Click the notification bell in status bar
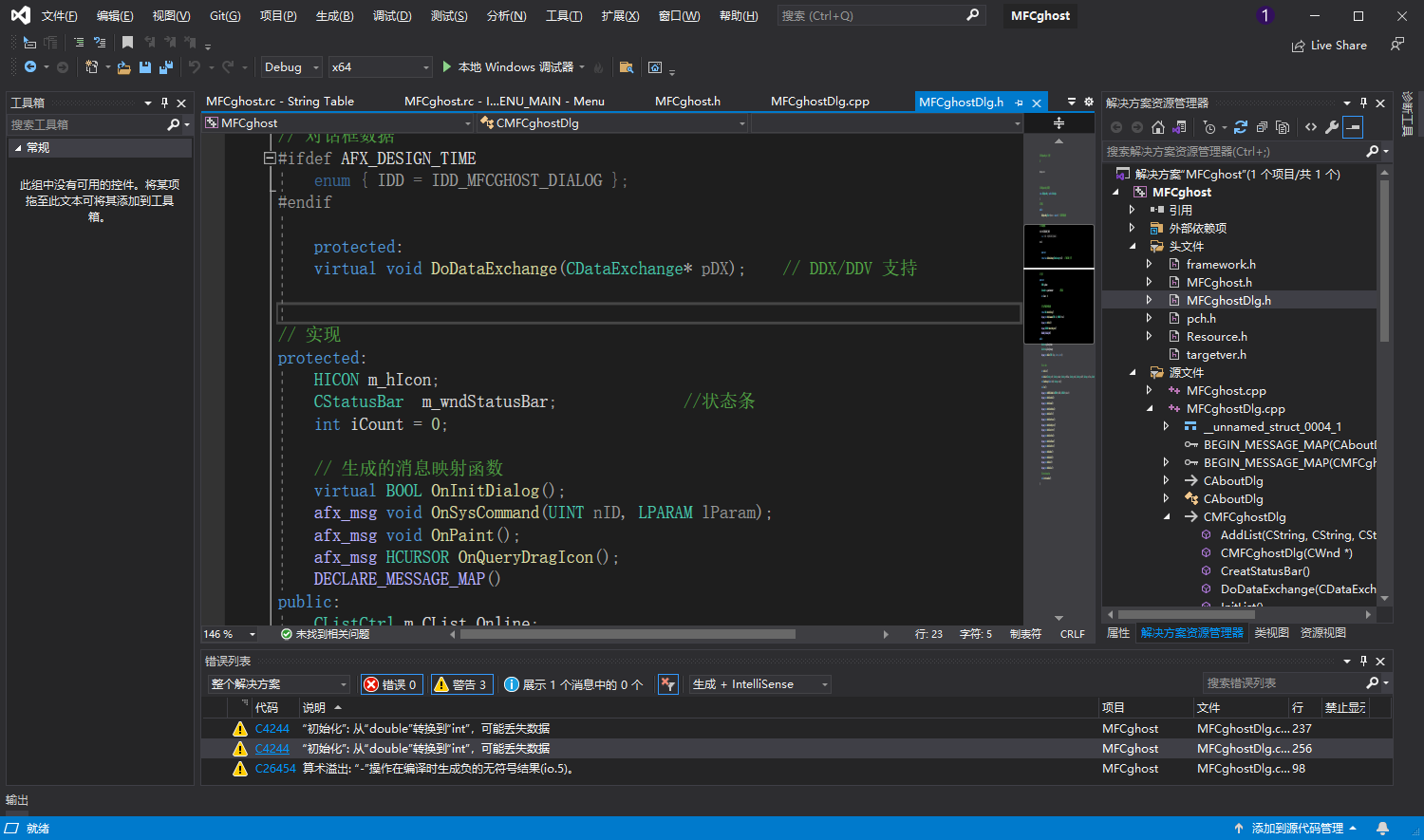 1382,828
